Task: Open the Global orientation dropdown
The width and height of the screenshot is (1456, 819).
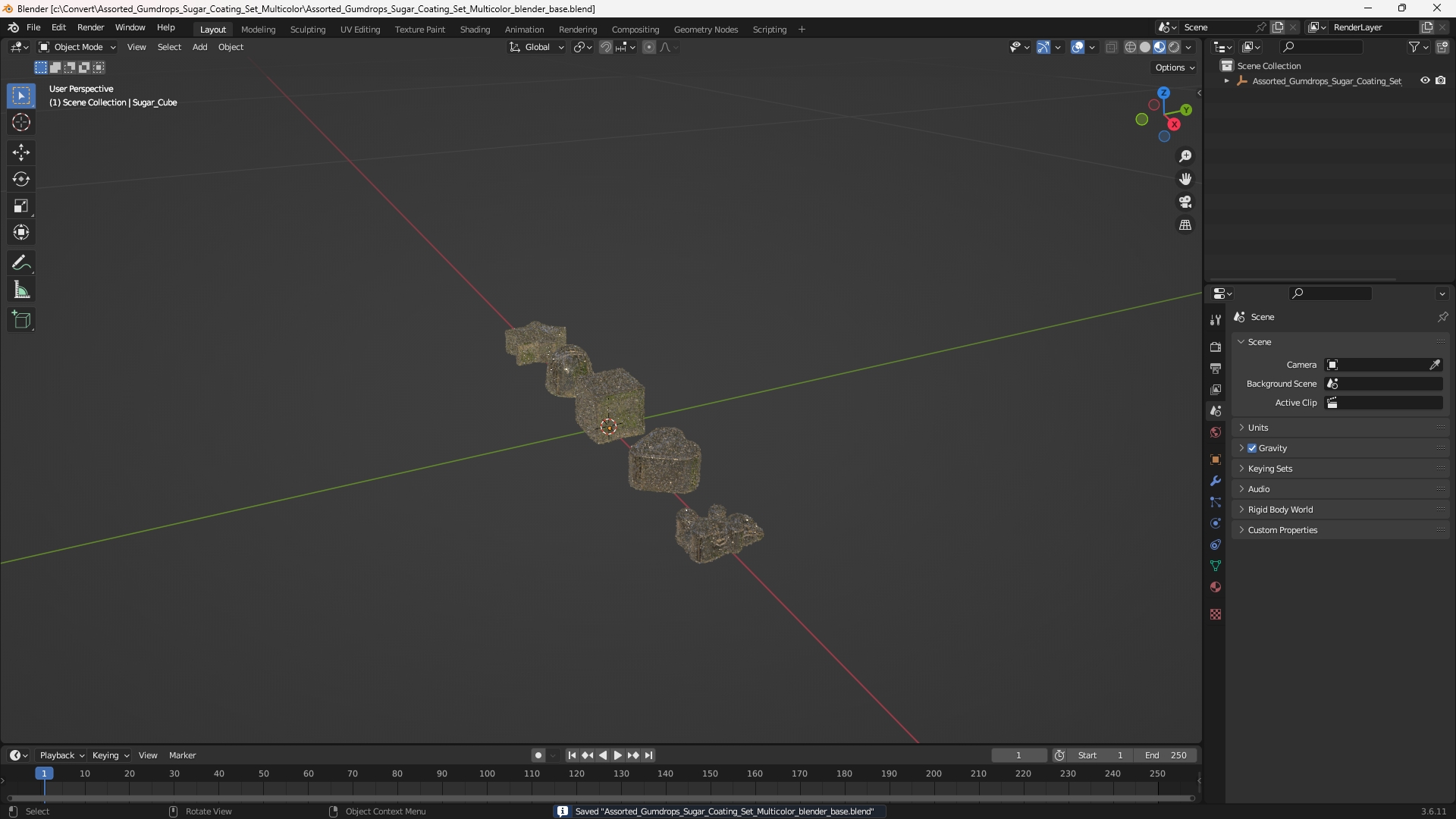Action: [x=537, y=47]
